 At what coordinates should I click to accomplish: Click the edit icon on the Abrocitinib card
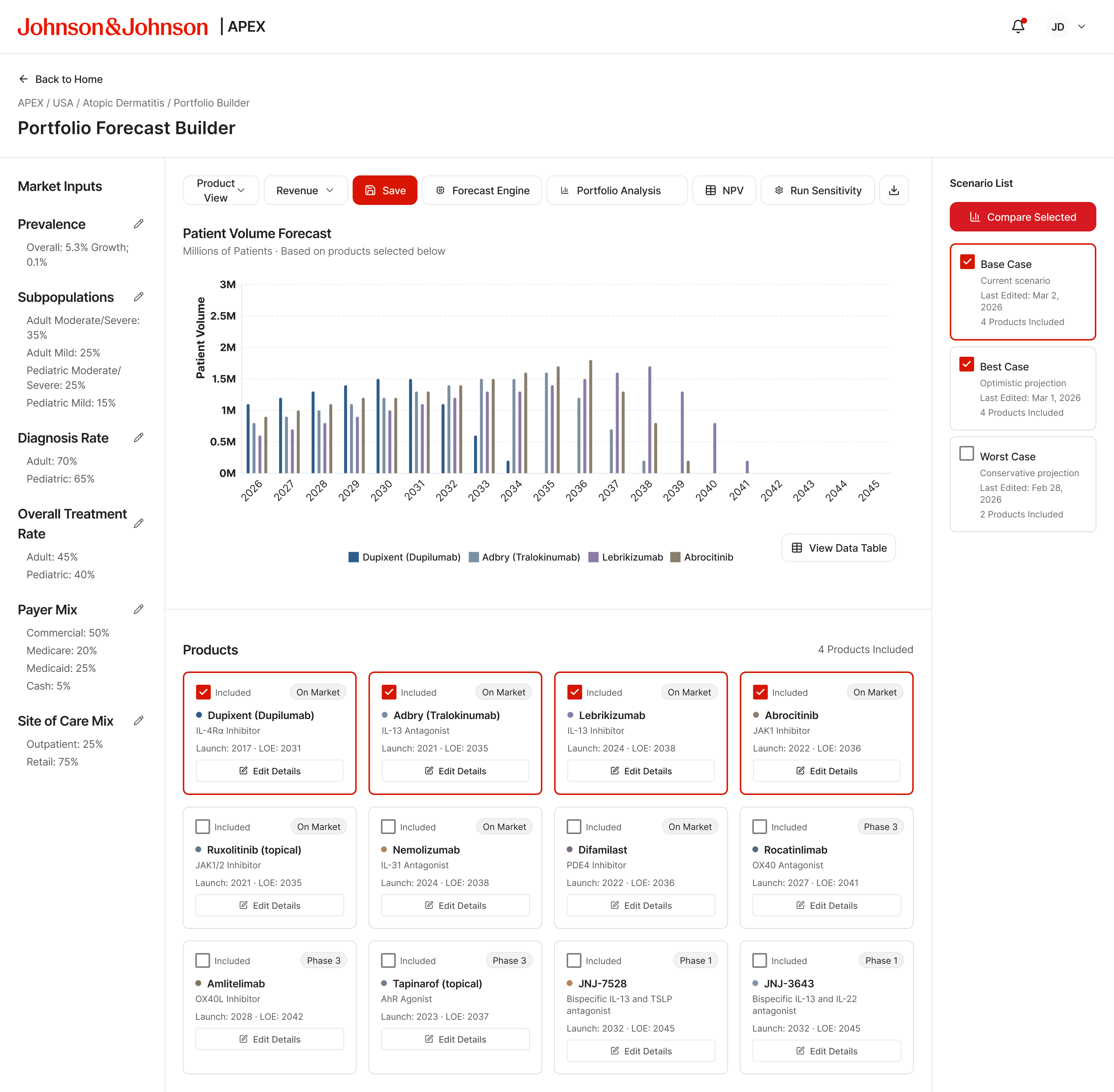pos(801,771)
